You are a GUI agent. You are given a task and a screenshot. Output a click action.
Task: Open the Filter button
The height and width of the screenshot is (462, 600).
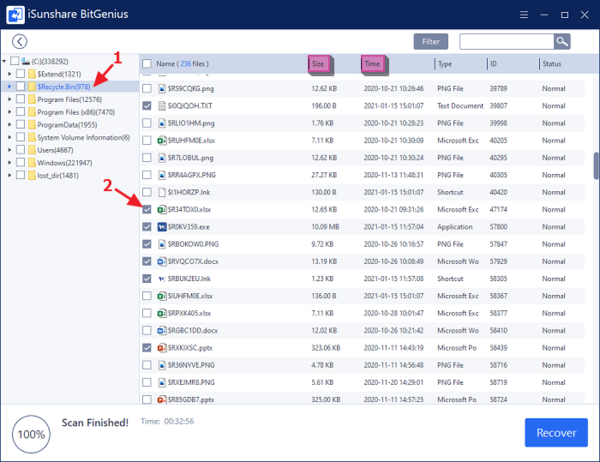[431, 41]
